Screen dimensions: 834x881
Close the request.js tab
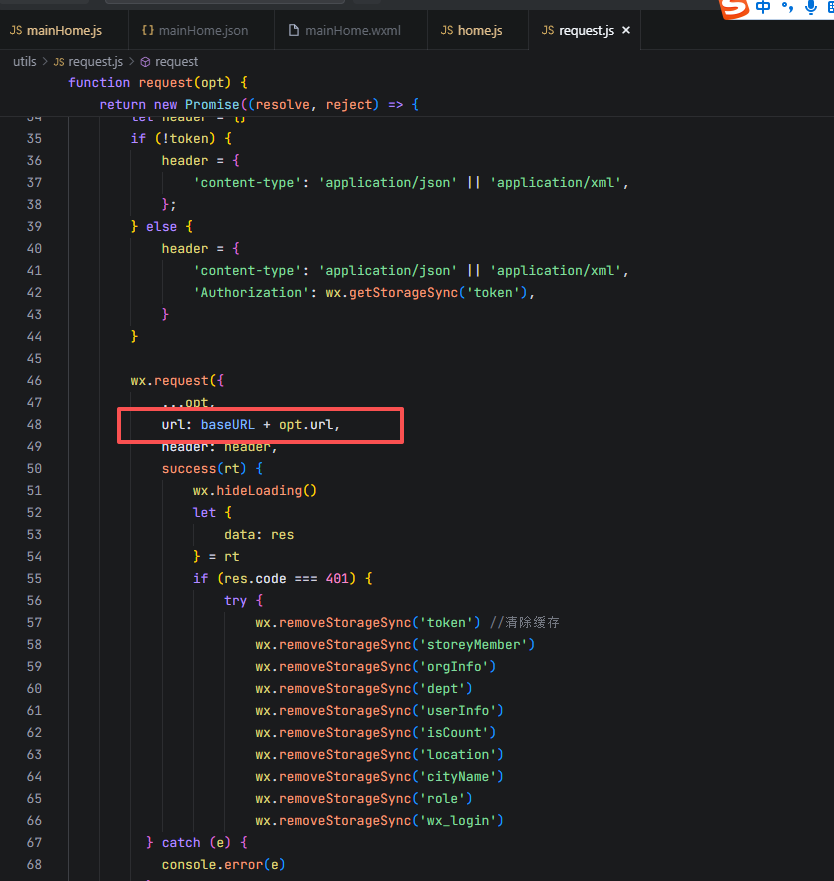[x=626, y=30]
